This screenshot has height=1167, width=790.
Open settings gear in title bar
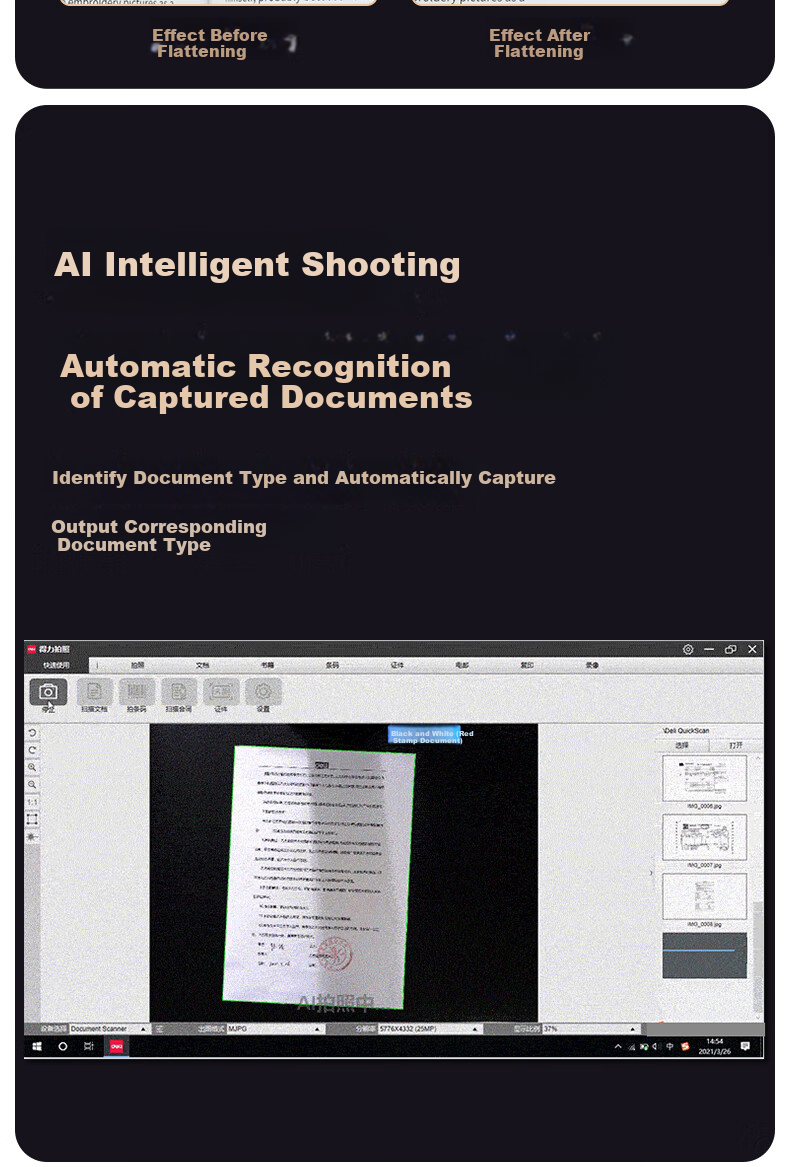(688, 650)
